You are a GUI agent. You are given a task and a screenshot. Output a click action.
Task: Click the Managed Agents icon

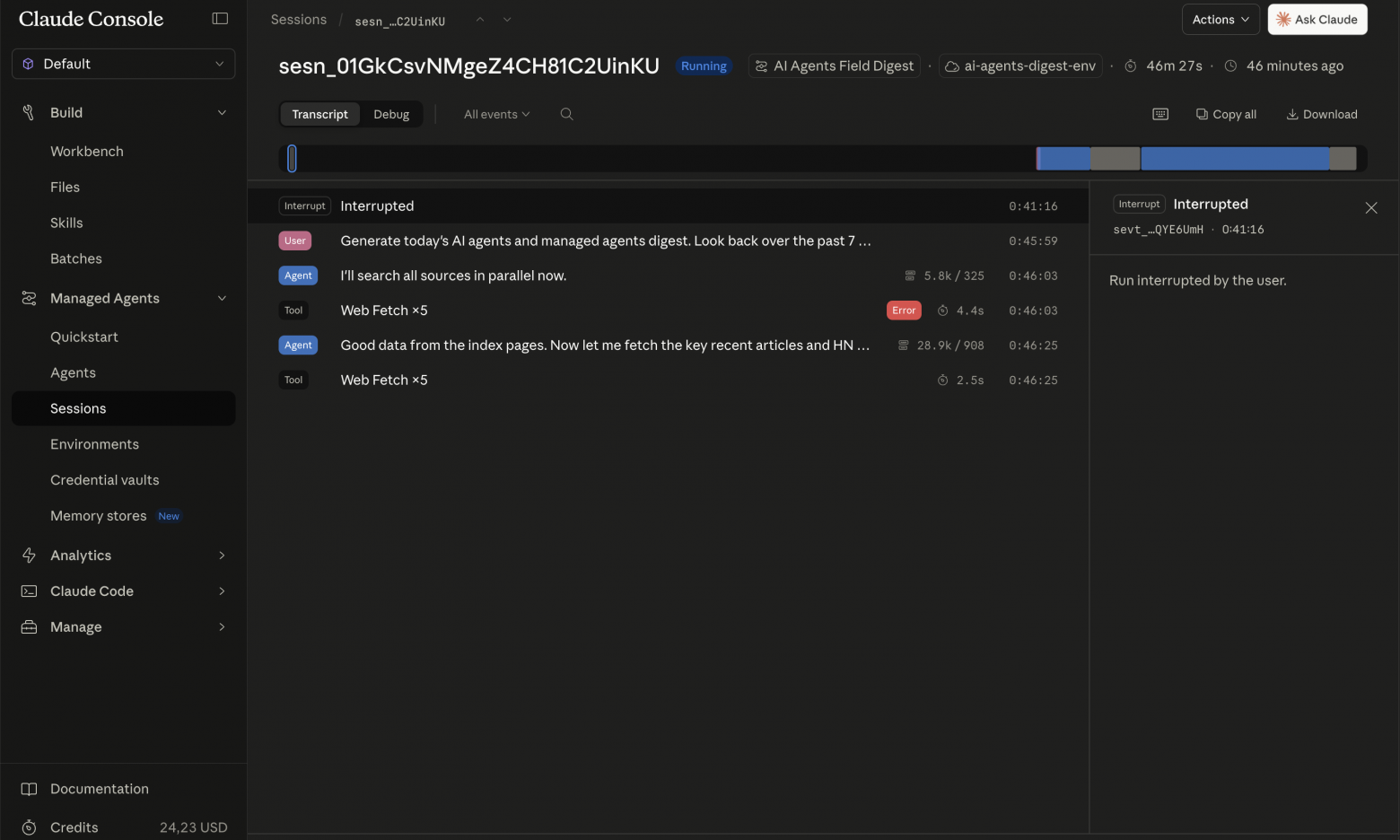(x=29, y=298)
